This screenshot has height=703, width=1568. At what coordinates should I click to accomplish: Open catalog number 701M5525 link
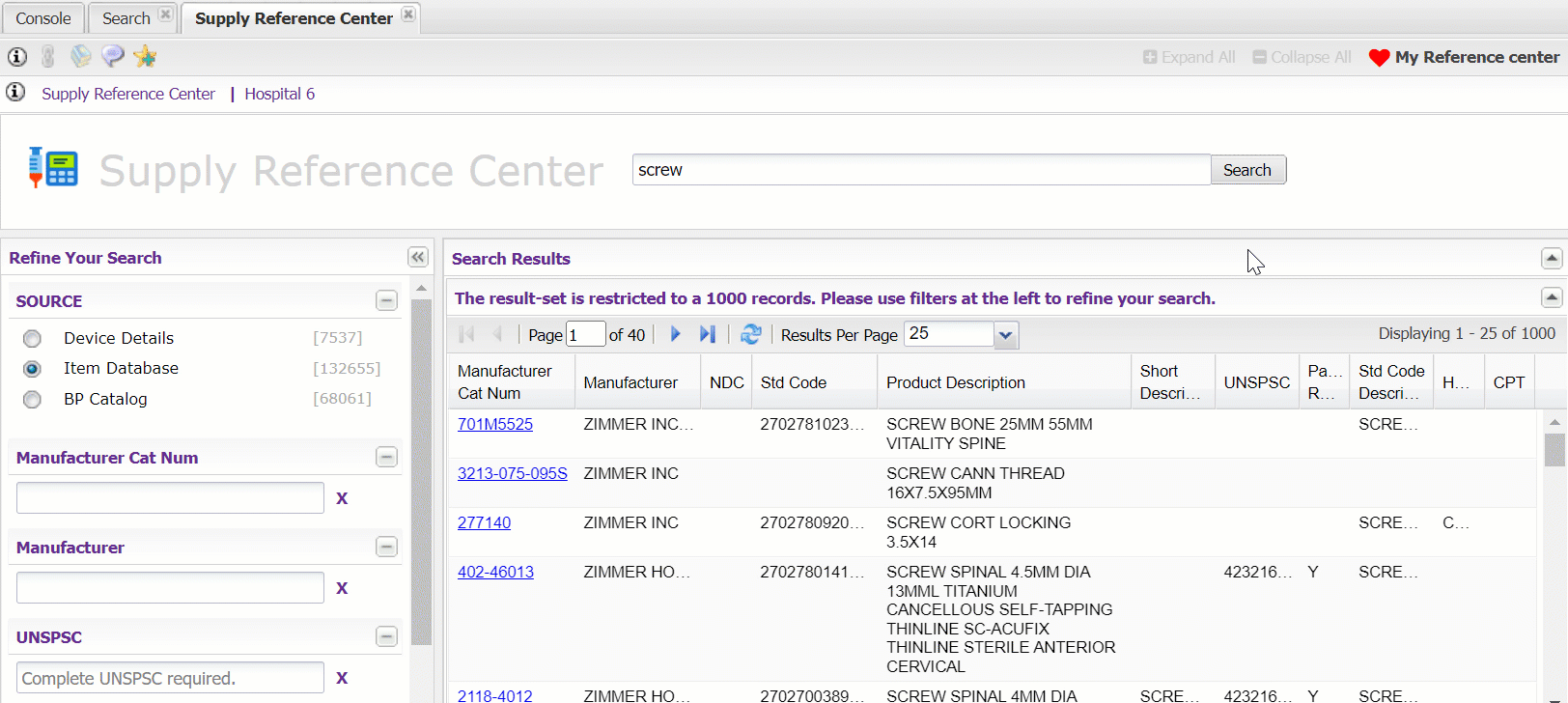coord(495,424)
